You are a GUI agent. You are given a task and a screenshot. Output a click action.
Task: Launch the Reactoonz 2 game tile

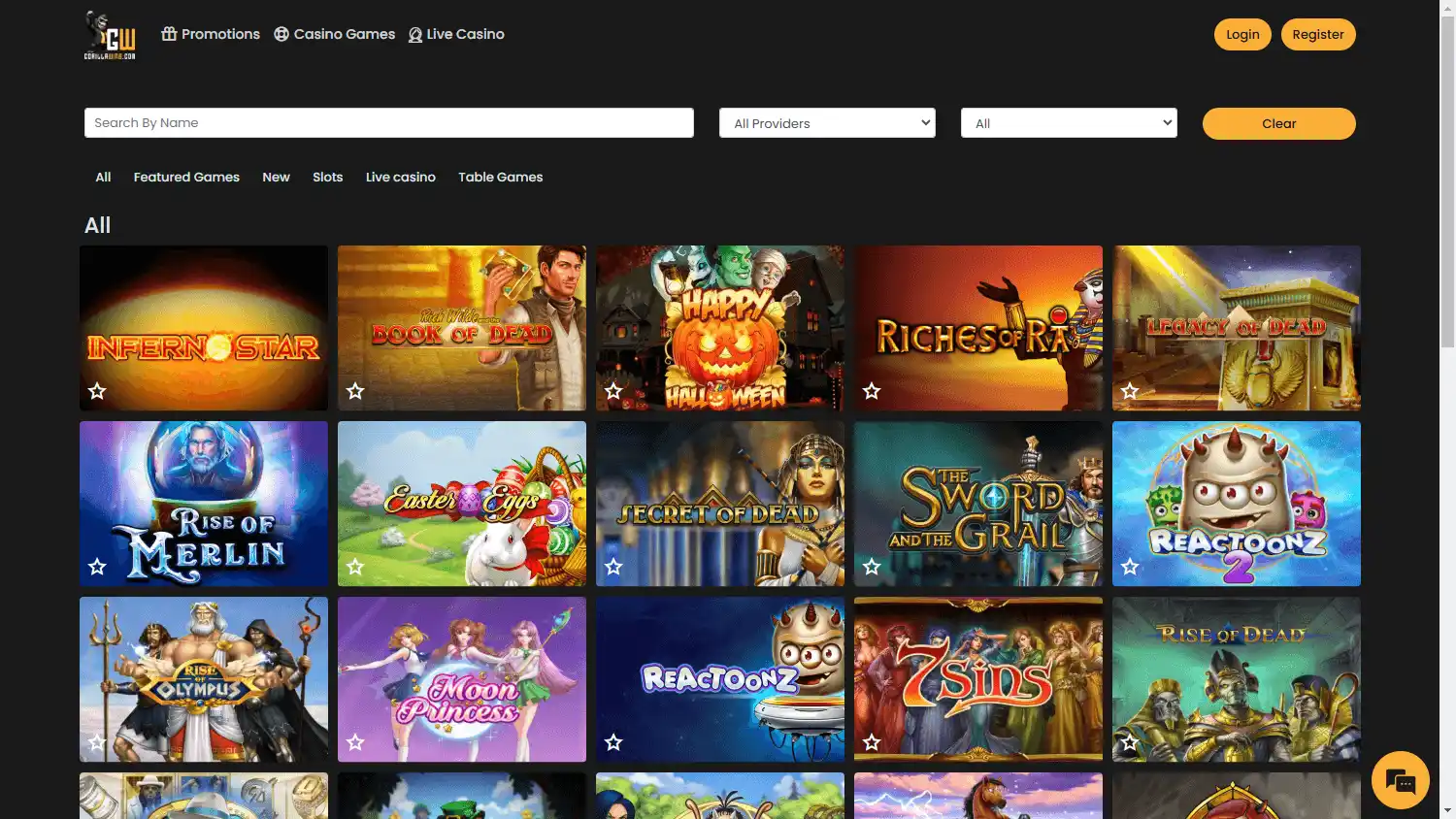tap(1237, 504)
